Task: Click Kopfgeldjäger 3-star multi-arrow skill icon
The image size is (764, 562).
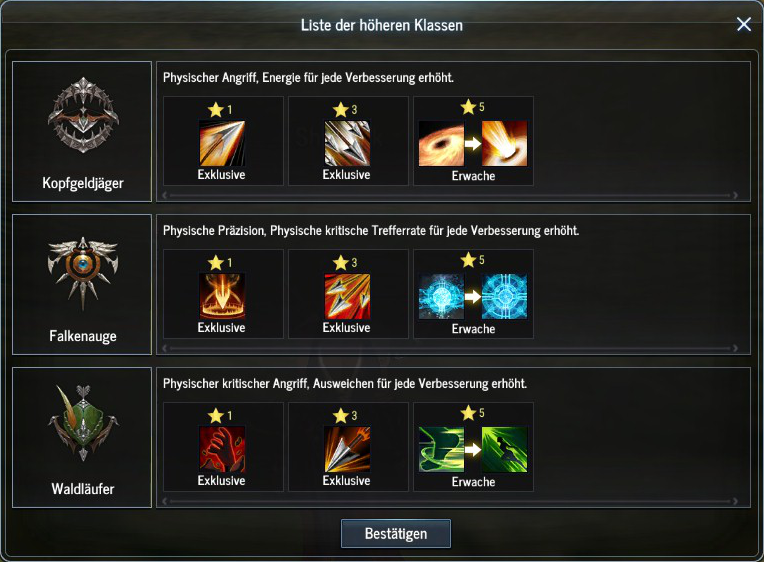Action: [347, 144]
